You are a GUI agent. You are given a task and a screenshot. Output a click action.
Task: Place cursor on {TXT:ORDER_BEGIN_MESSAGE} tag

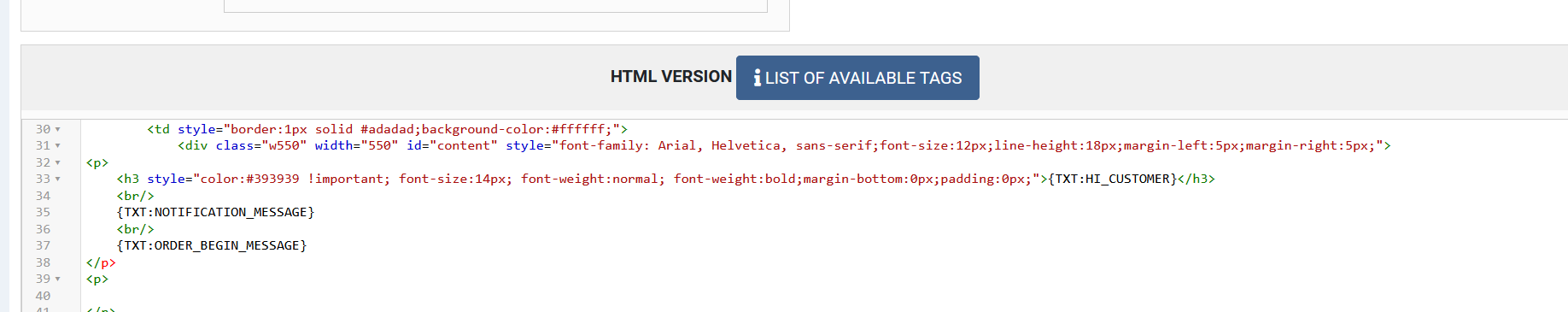coord(212,245)
